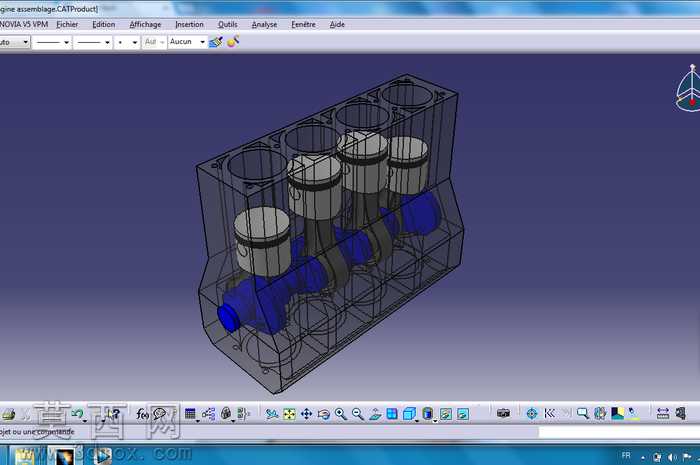
Task: Click the Multi-View four-pane icon
Action: pyautogui.click(x=392, y=414)
